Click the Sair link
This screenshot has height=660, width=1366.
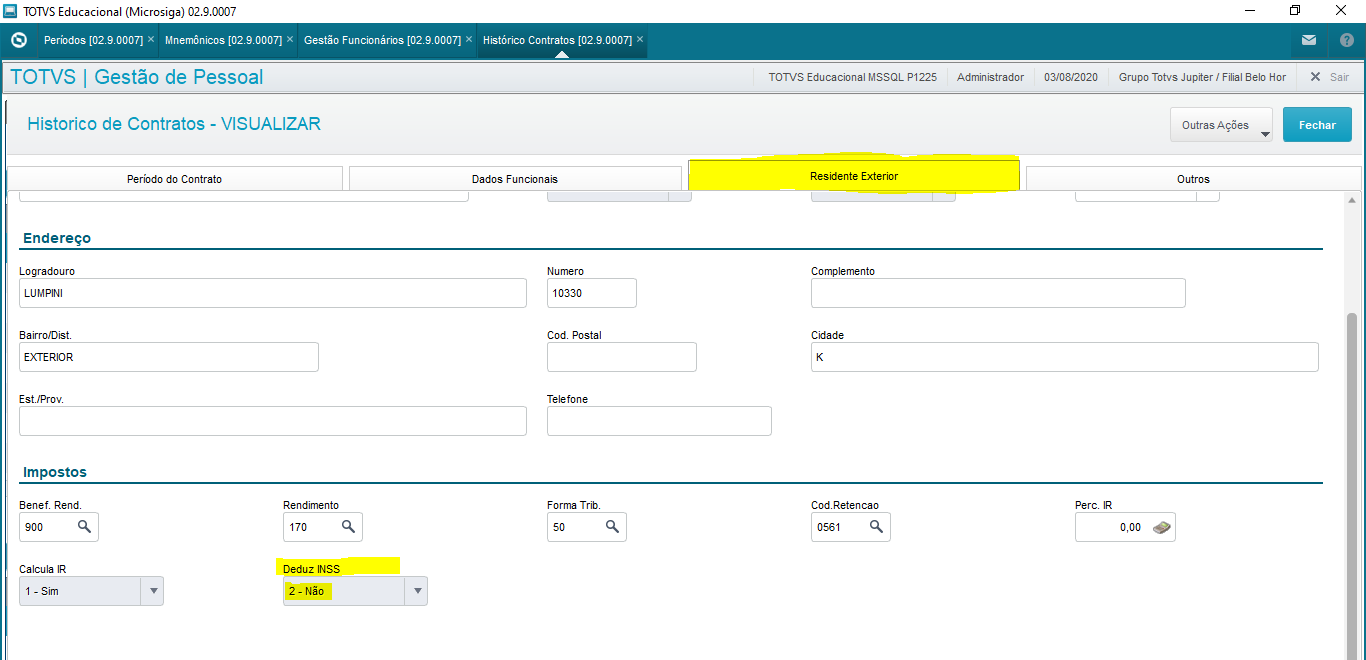tap(1339, 77)
